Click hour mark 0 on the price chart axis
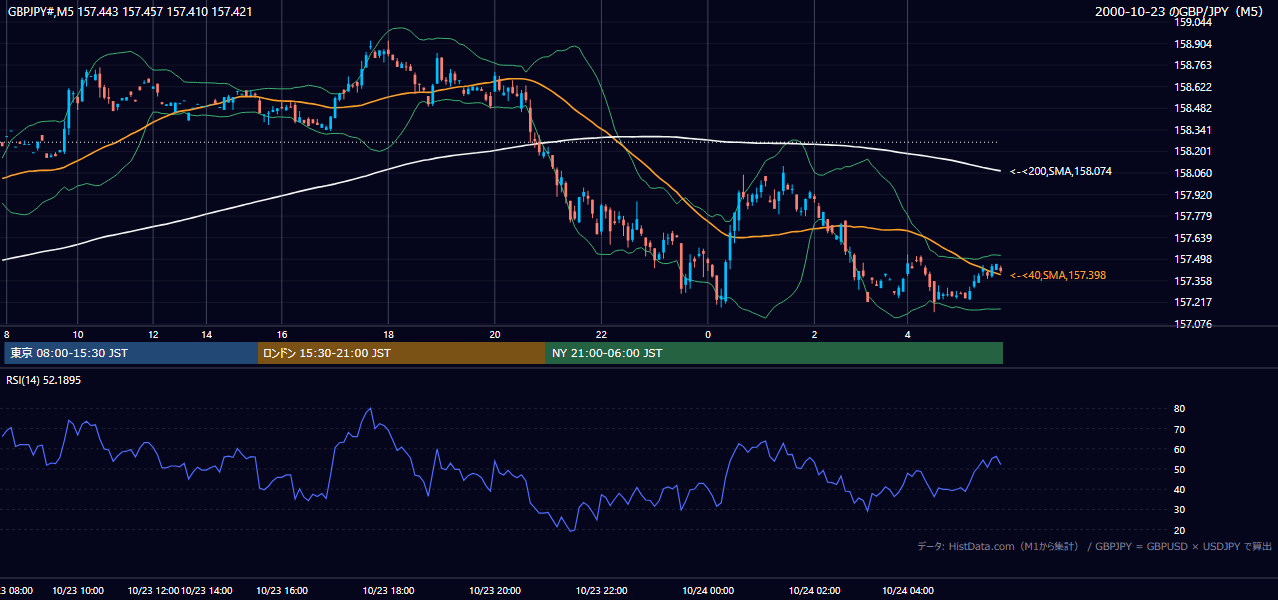This screenshot has width=1278, height=600. click(x=708, y=334)
